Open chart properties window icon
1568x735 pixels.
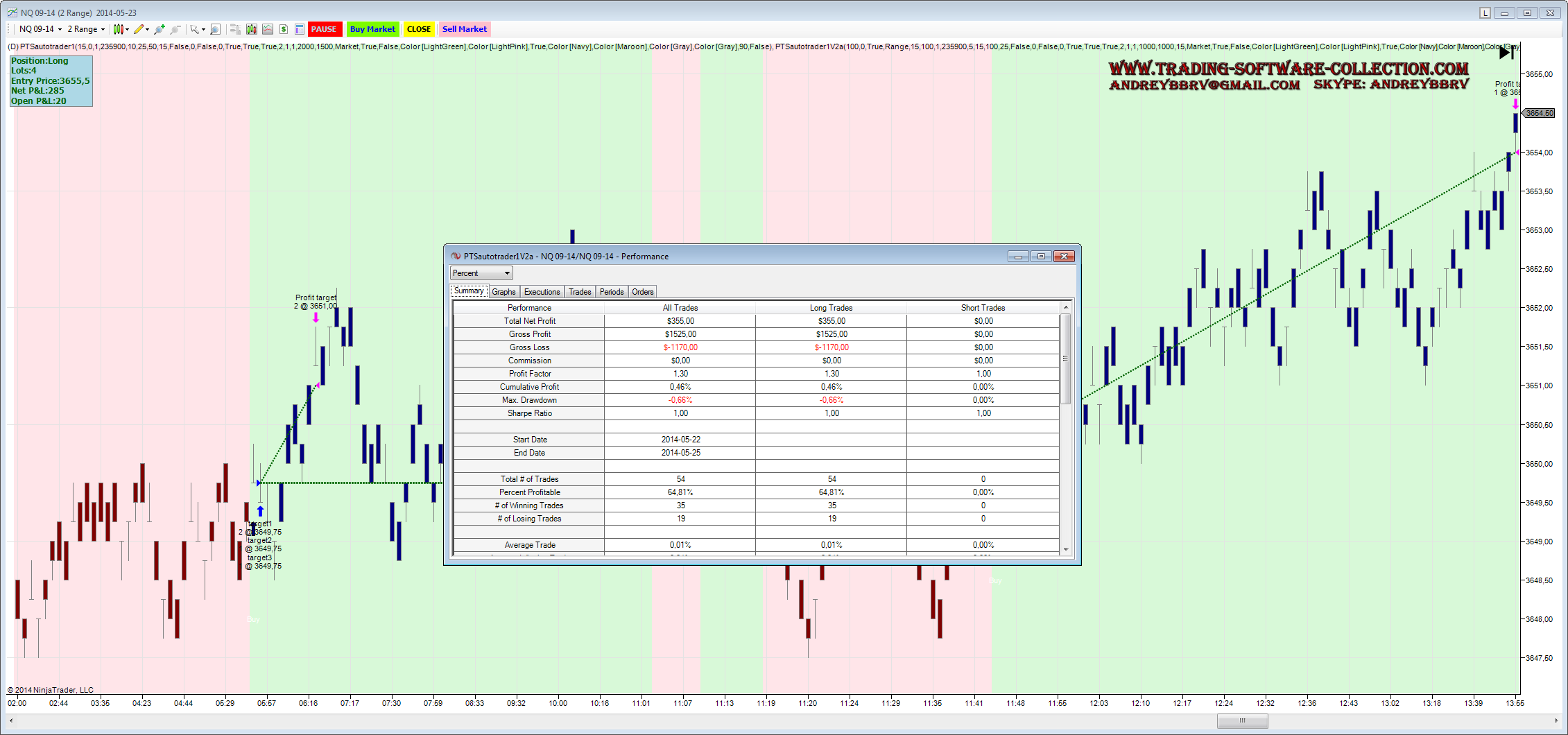click(x=300, y=29)
